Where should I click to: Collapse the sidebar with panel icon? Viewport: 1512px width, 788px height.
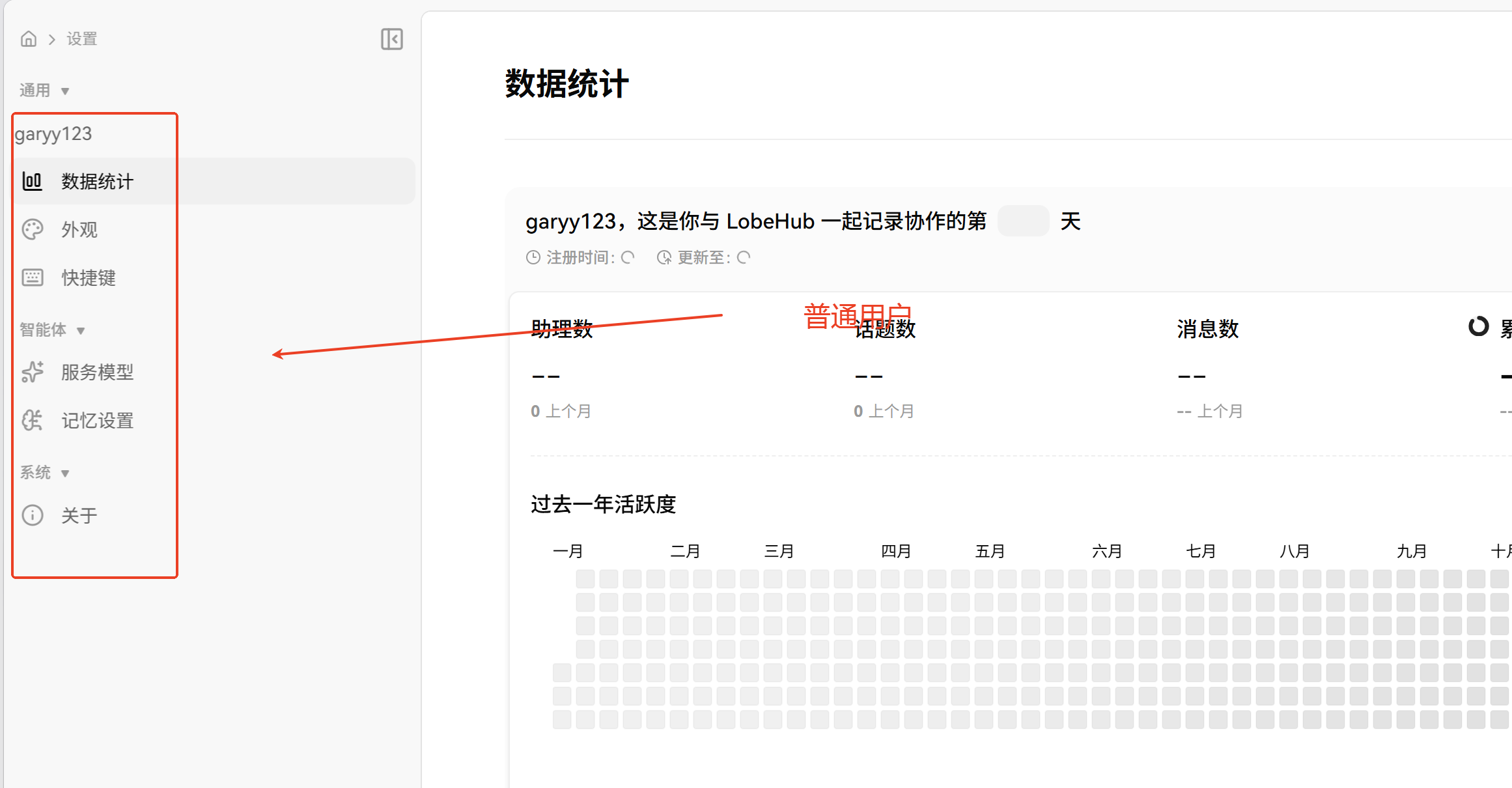click(x=391, y=39)
